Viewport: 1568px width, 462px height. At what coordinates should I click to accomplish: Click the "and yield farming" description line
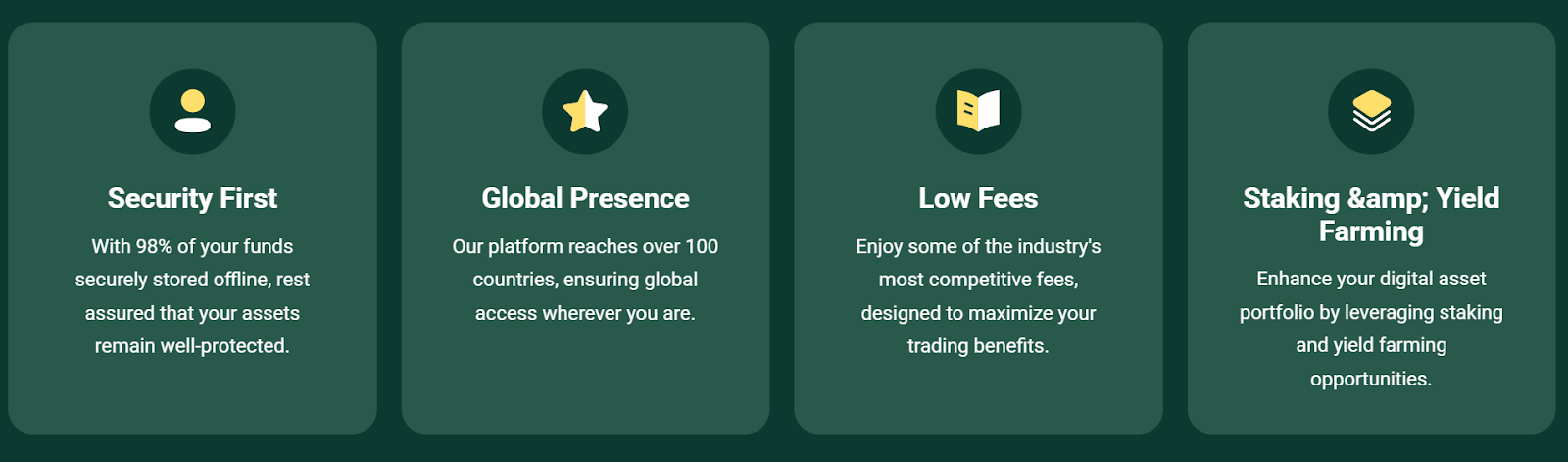(1371, 345)
